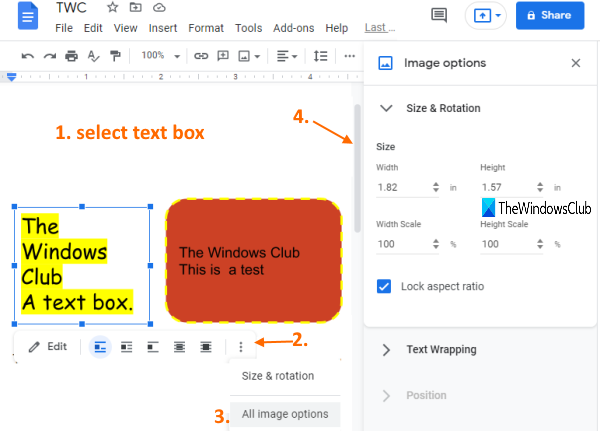Star the TWC document

pyautogui.click(x=112, y=7)
